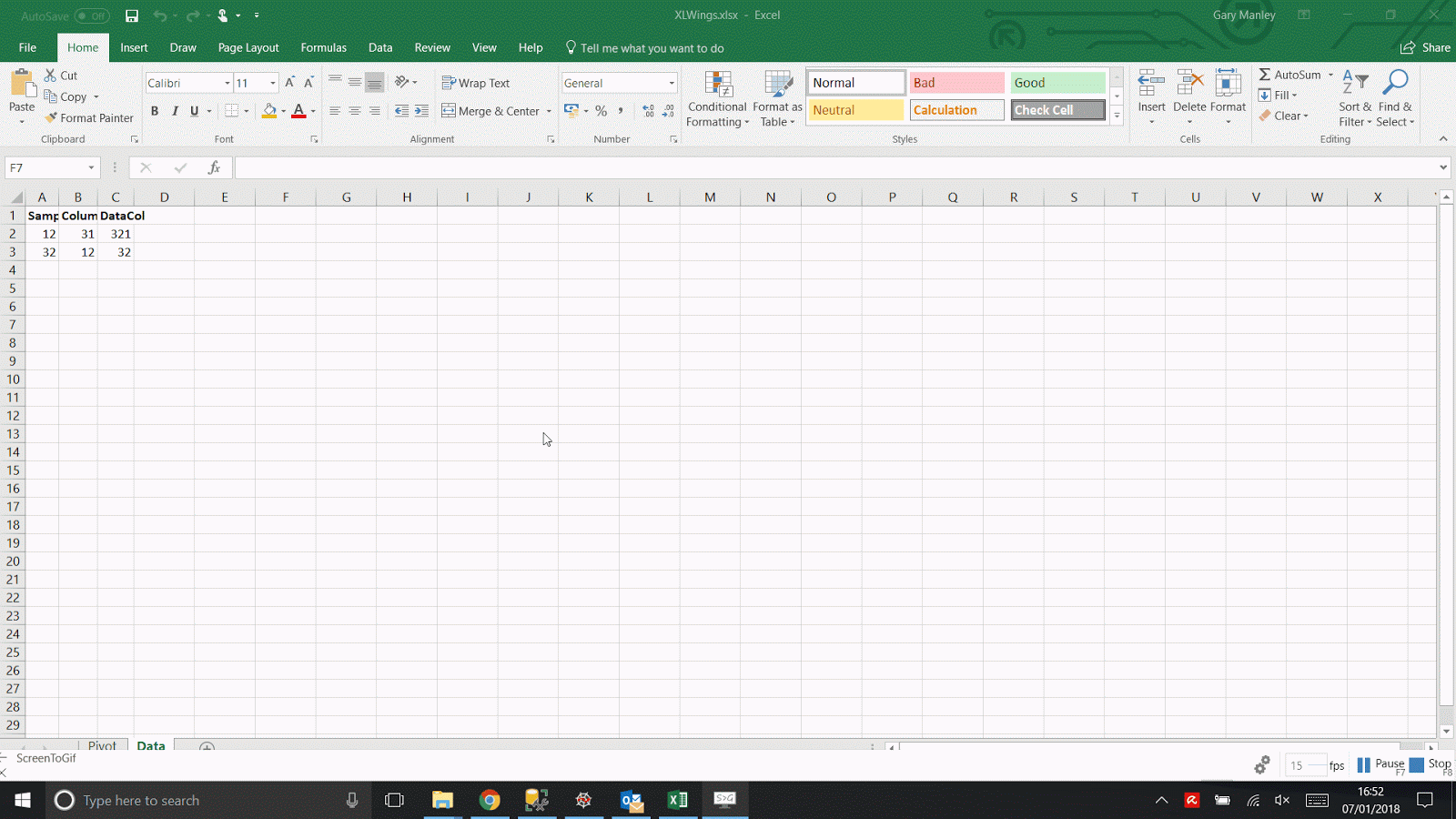Switch to the Formulas ribbon tab
1456x819 pixels.
(323, 47)
